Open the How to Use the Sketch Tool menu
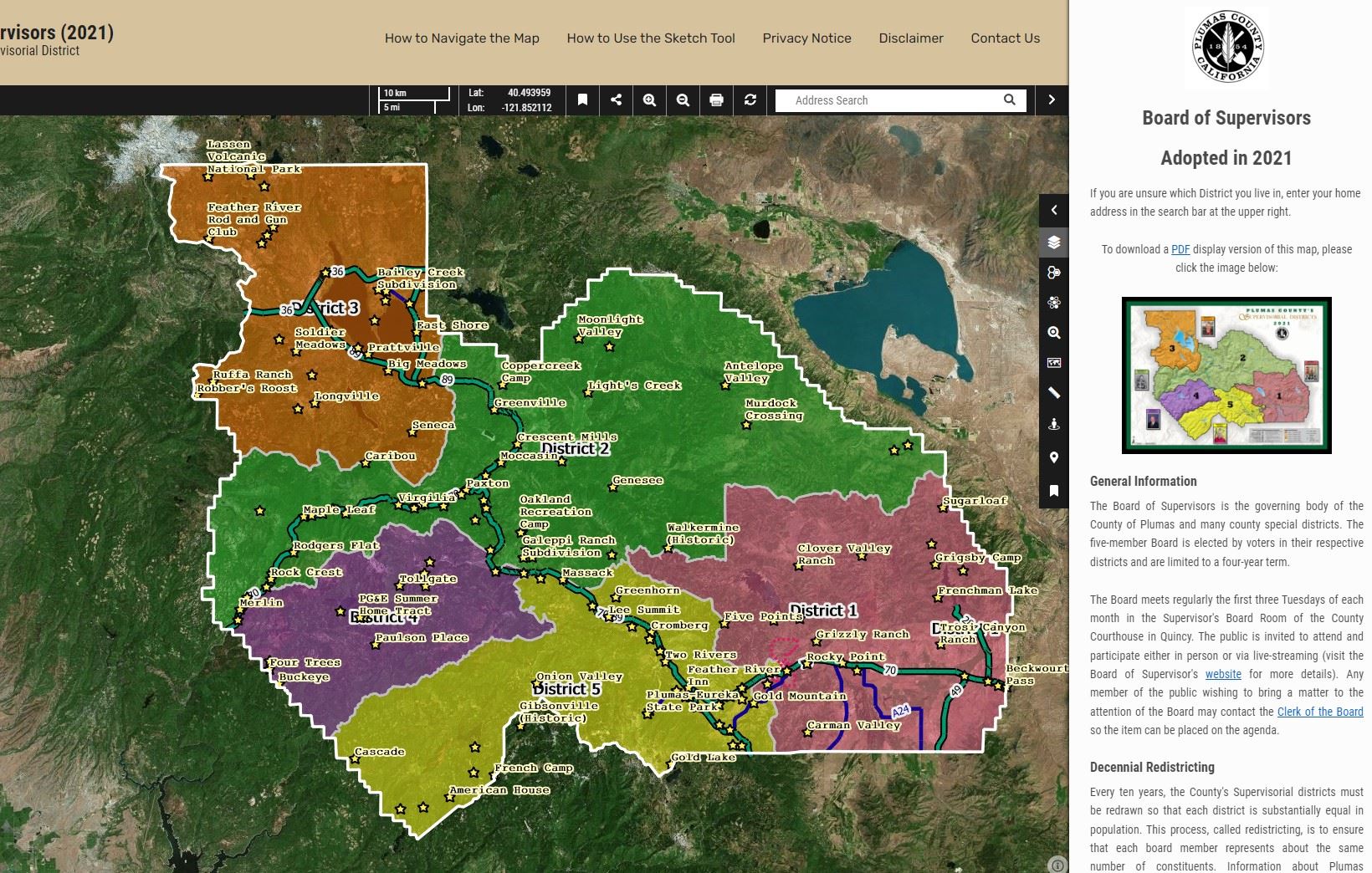The height and width of the screenshot is (873, 1372). [x=650, y=38]
